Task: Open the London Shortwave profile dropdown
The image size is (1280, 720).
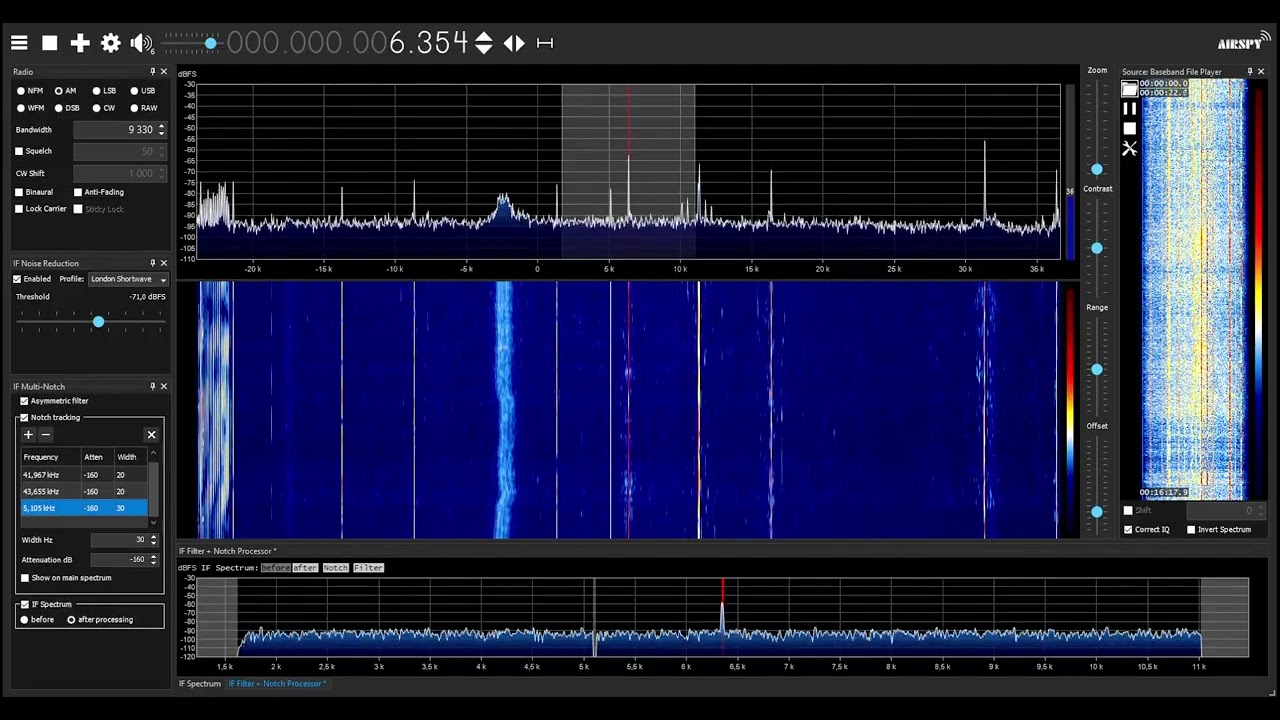Action: pos(128,279)
